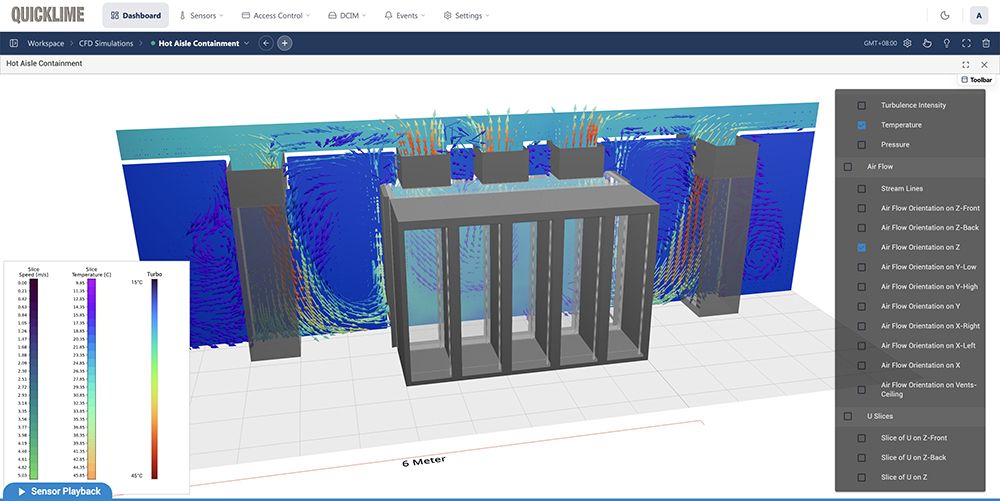
Task: Uncheck the Temperature checkbox
Action: tap(861, 125)
